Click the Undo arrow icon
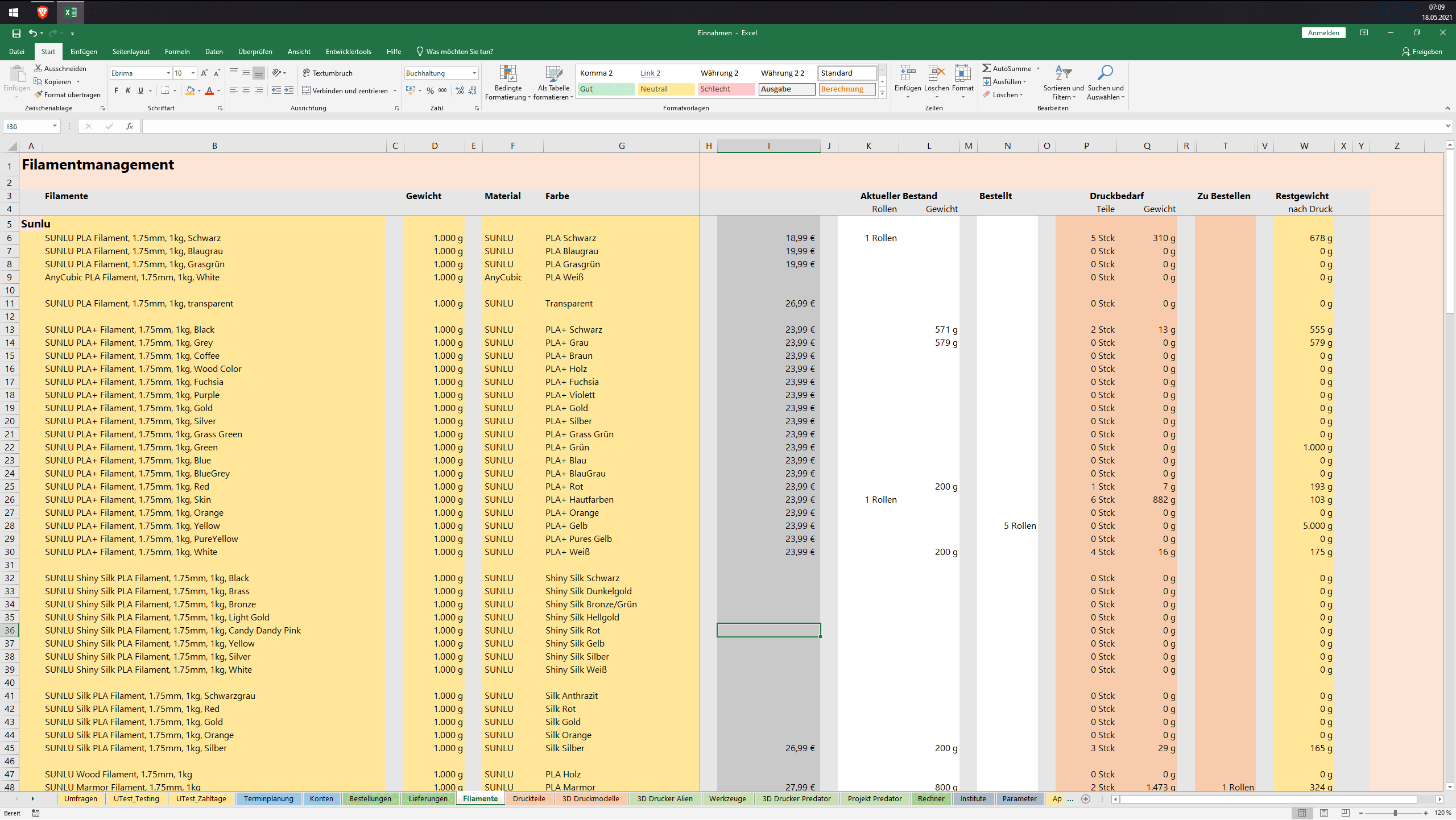1456x820 pixels. (x=33, y=34)
